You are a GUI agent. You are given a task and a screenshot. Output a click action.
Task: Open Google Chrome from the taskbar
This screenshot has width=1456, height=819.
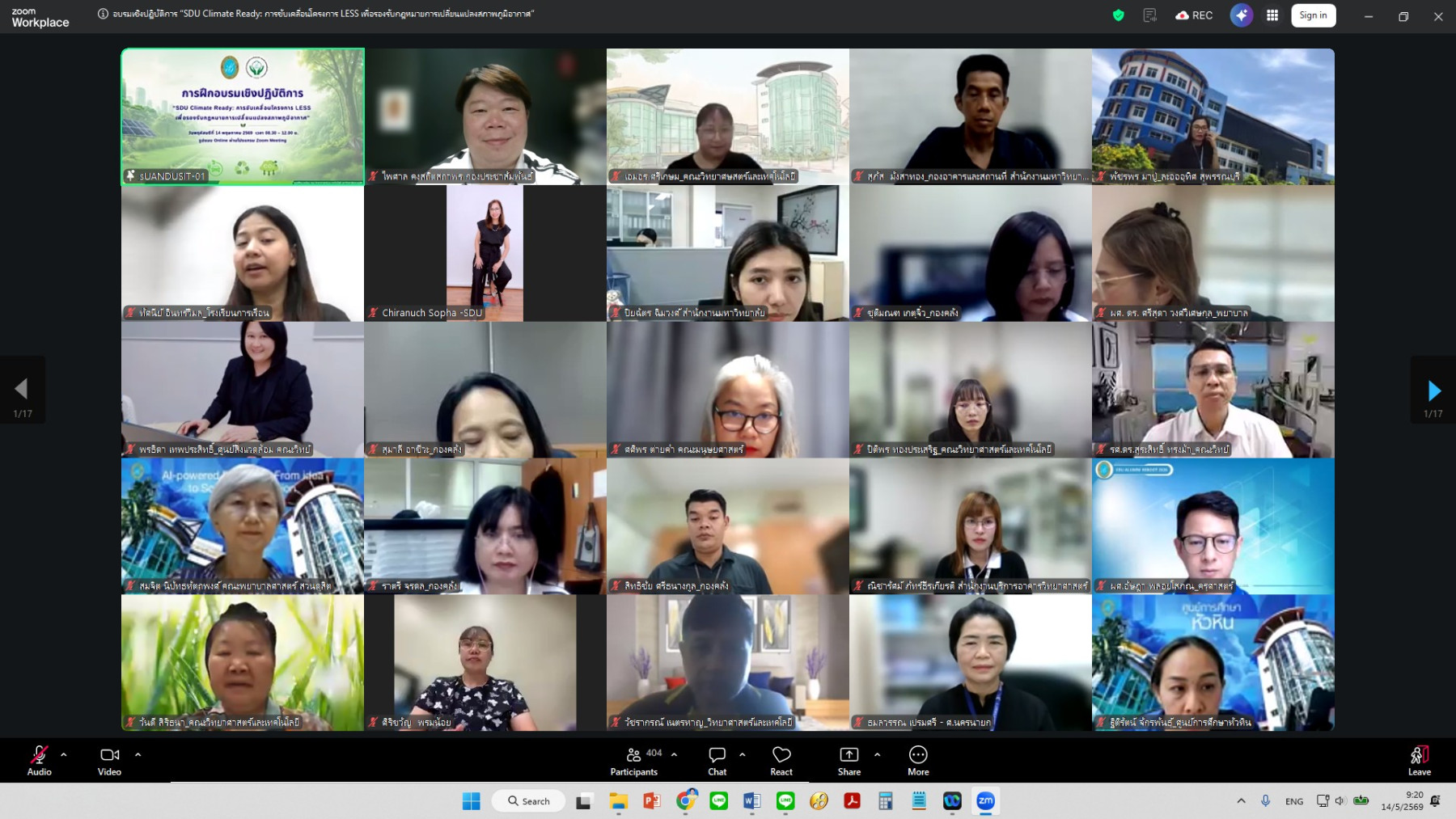click(686, 801)
